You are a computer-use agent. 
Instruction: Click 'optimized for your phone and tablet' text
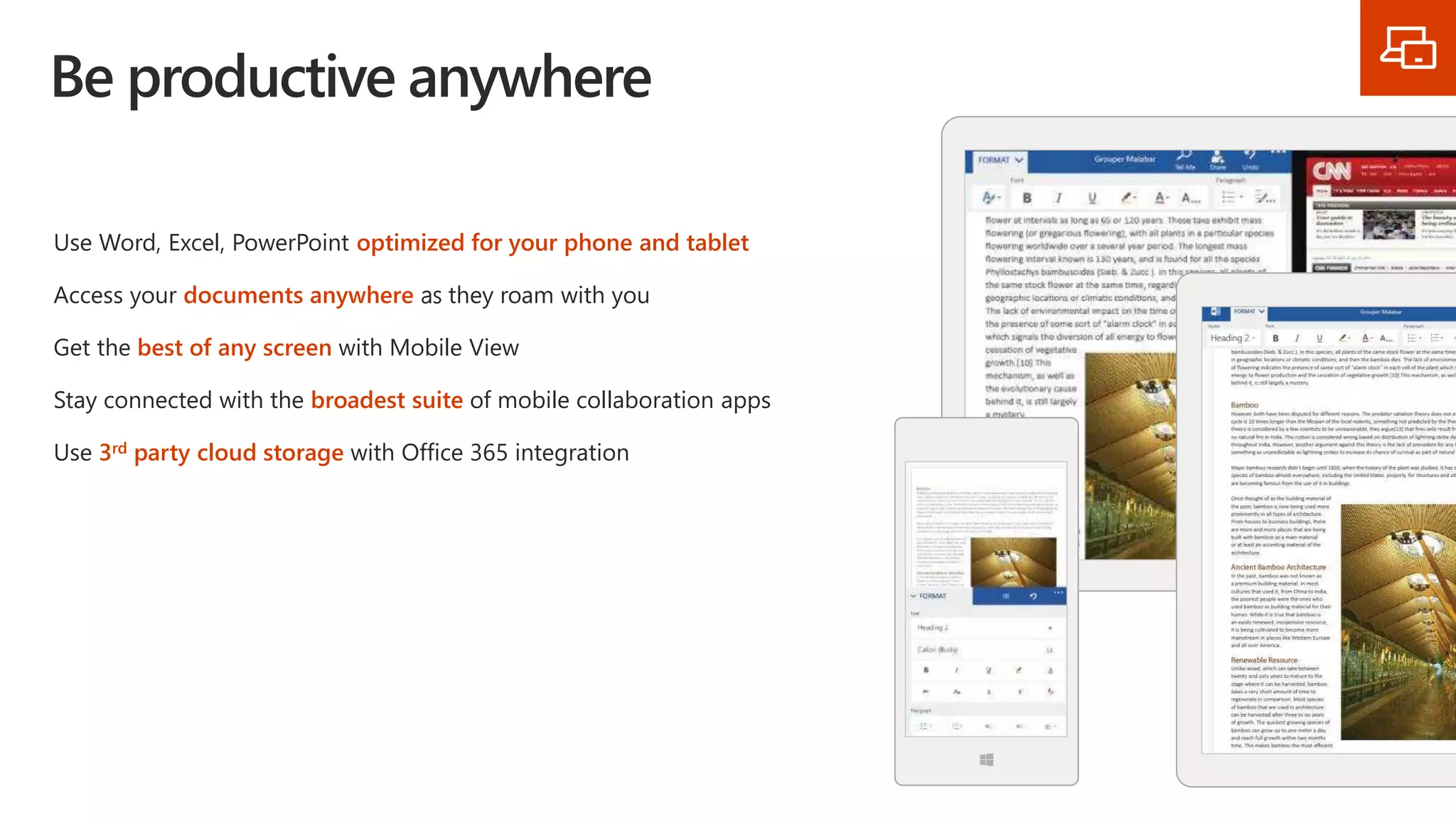pyautogui.click(x=552, y=243)
